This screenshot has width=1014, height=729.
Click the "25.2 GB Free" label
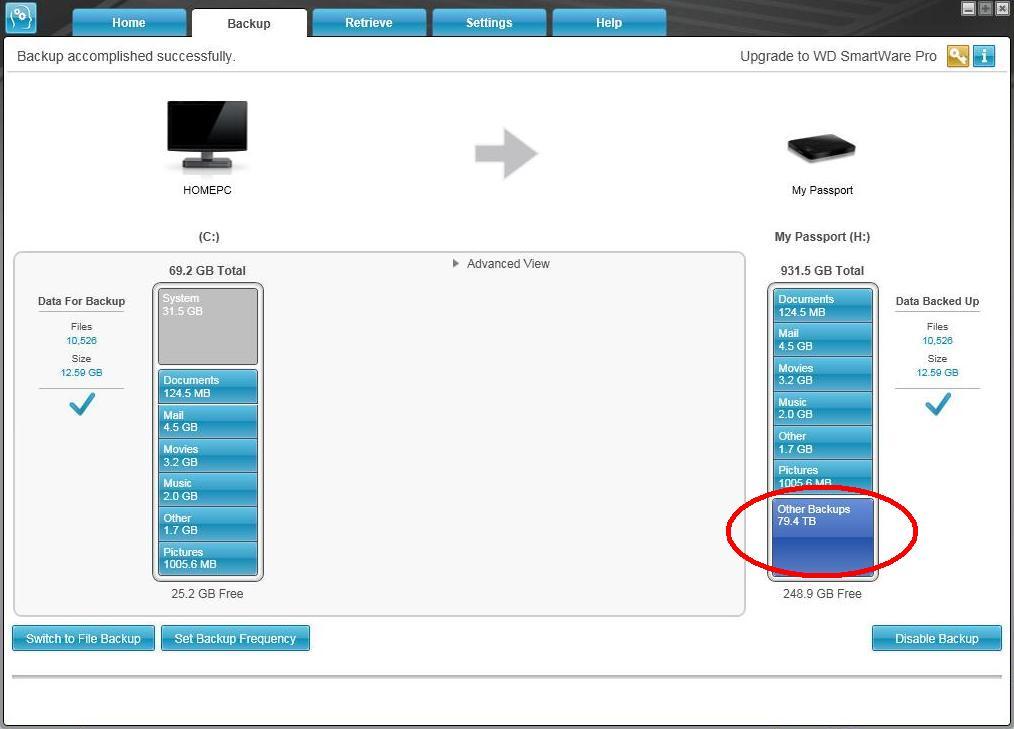point(207,593)
